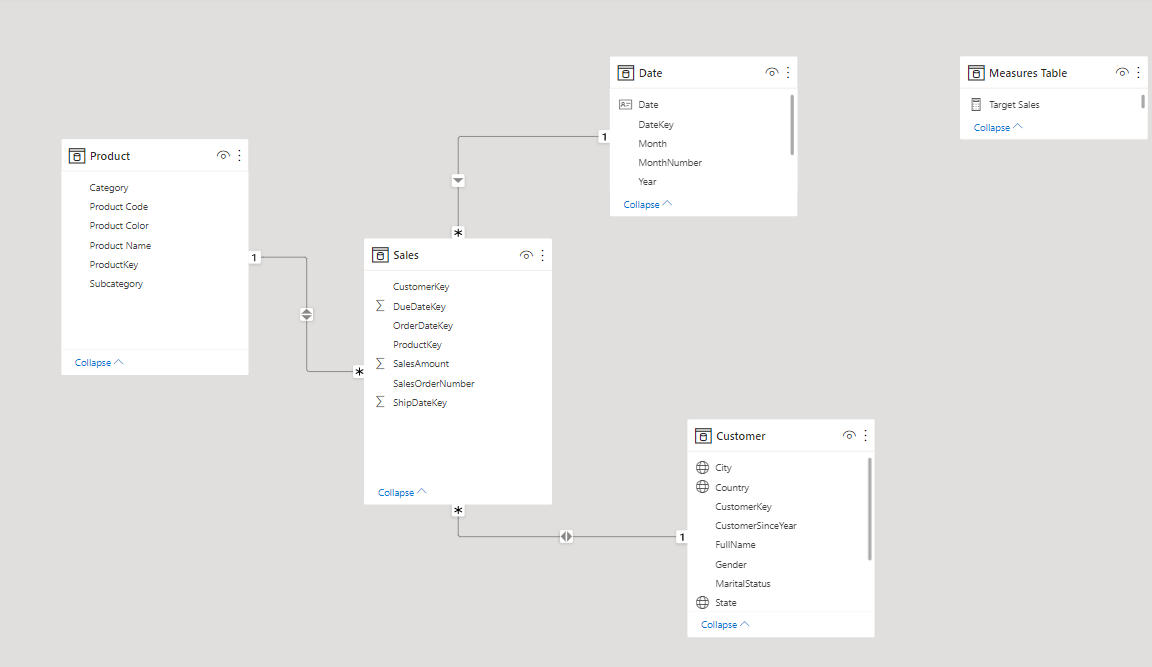Toggle Measures Table visibility eye icon

[x=1122, y=73]
